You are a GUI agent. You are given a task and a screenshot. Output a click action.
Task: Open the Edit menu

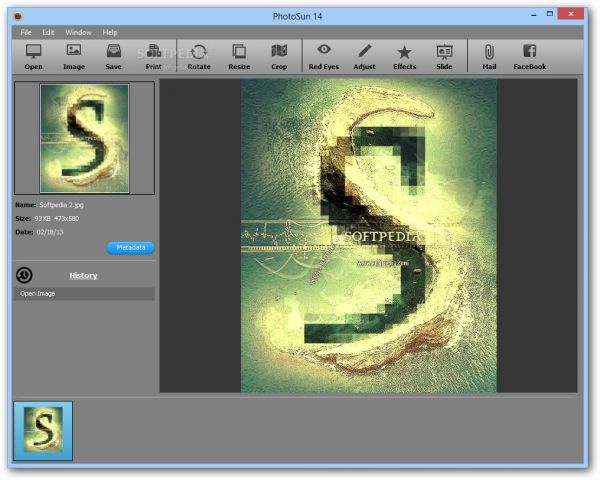coord(48,33)
